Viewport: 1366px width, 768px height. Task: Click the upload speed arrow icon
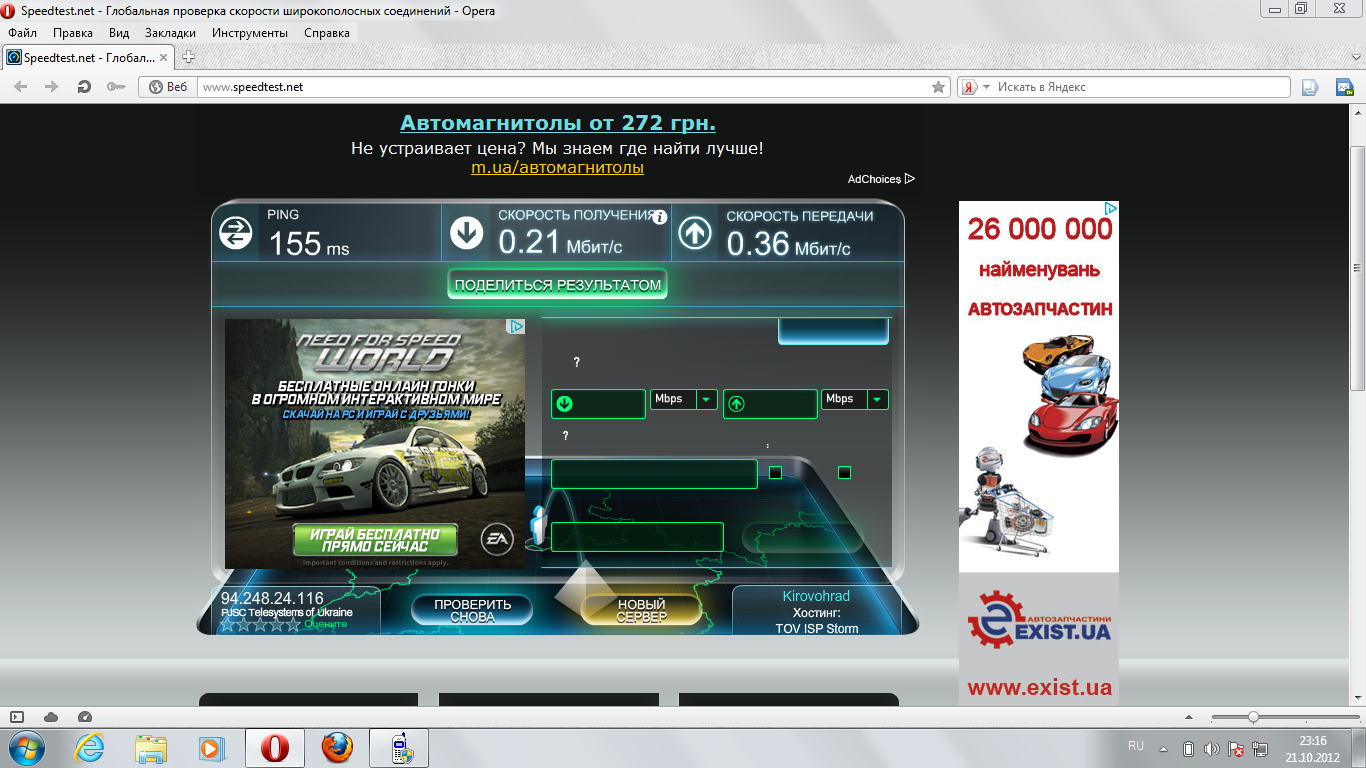point(695,234)
